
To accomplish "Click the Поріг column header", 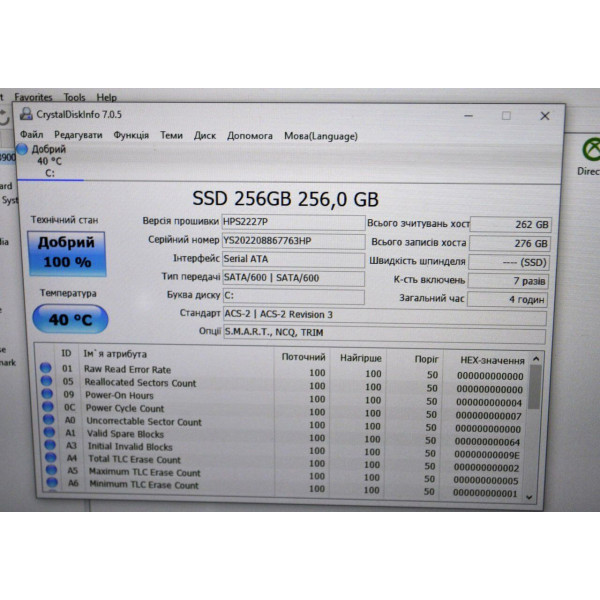I will (427, 359).
